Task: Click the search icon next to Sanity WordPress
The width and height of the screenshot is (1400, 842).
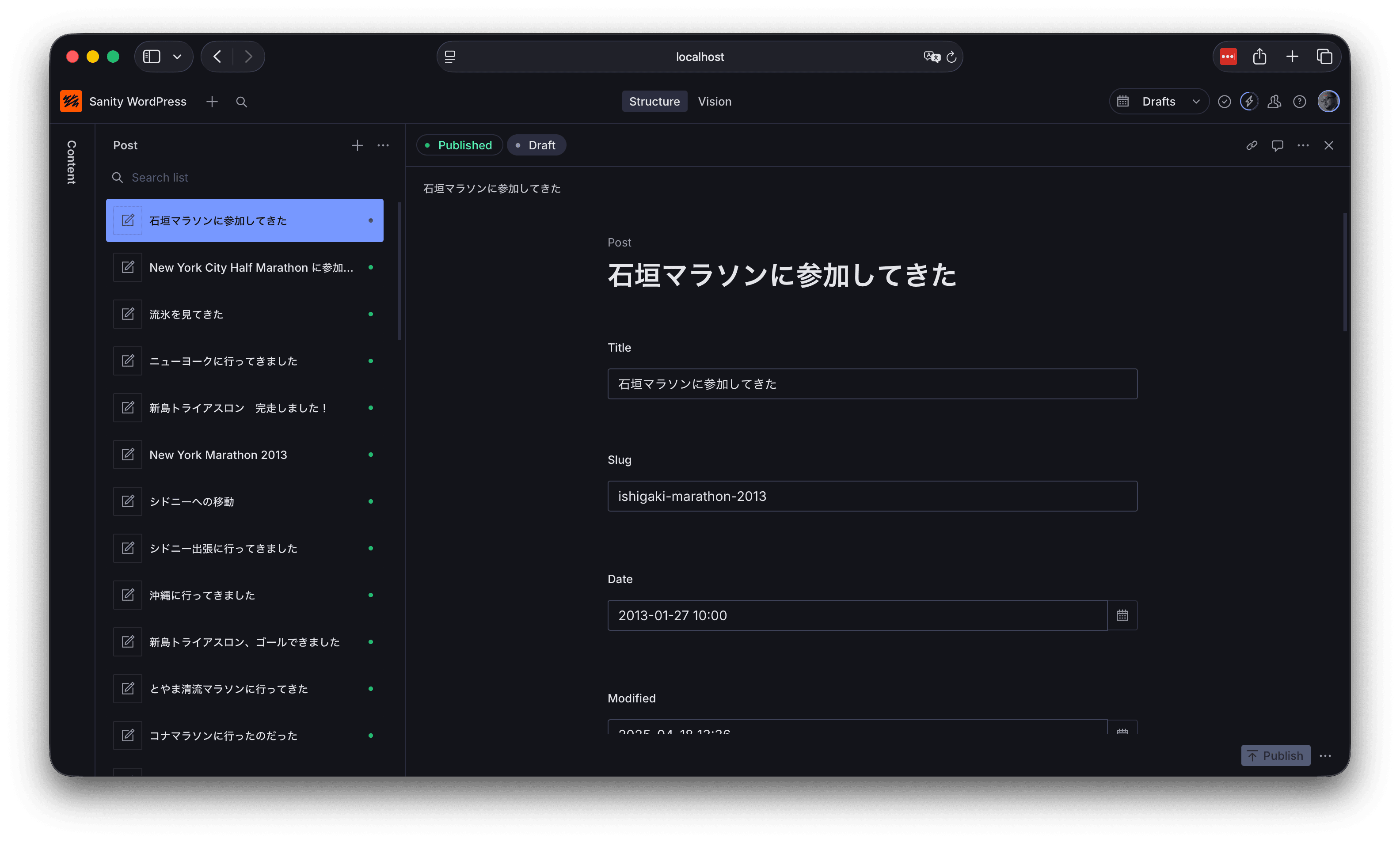Action: 241,102
